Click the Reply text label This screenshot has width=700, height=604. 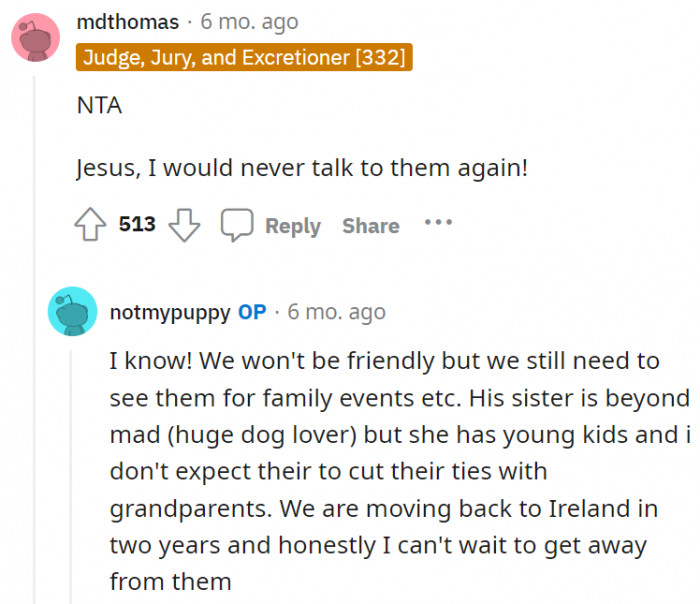pyautogui.click(x=292, y=226)
